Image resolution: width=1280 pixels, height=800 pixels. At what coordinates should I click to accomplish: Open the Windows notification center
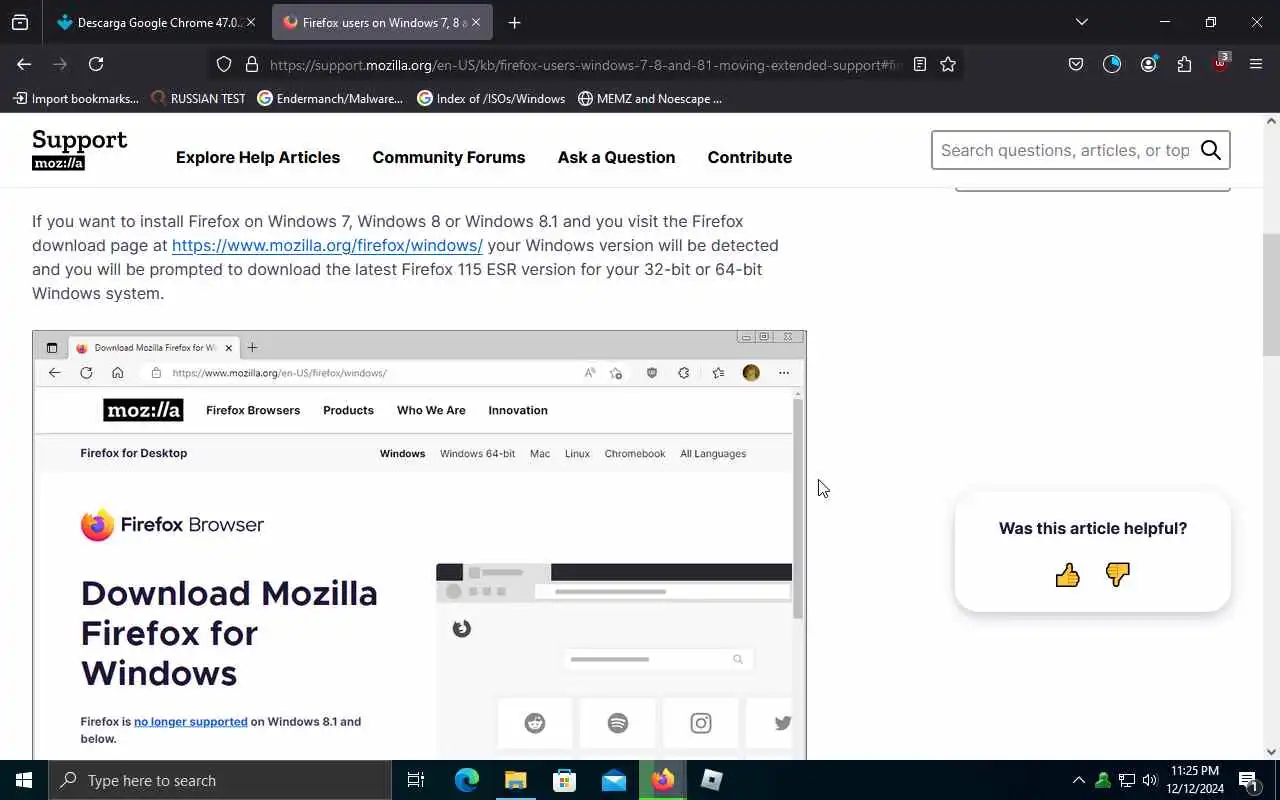pos(1248,780)
